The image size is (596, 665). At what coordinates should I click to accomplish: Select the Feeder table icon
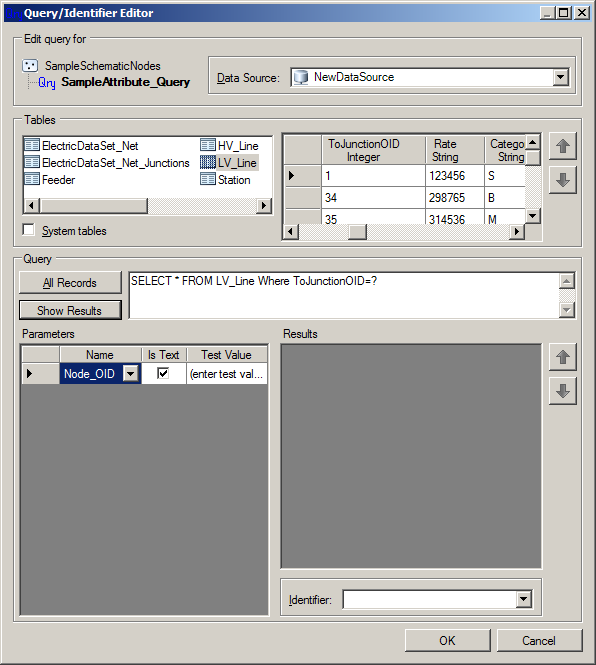click(32, 179)
